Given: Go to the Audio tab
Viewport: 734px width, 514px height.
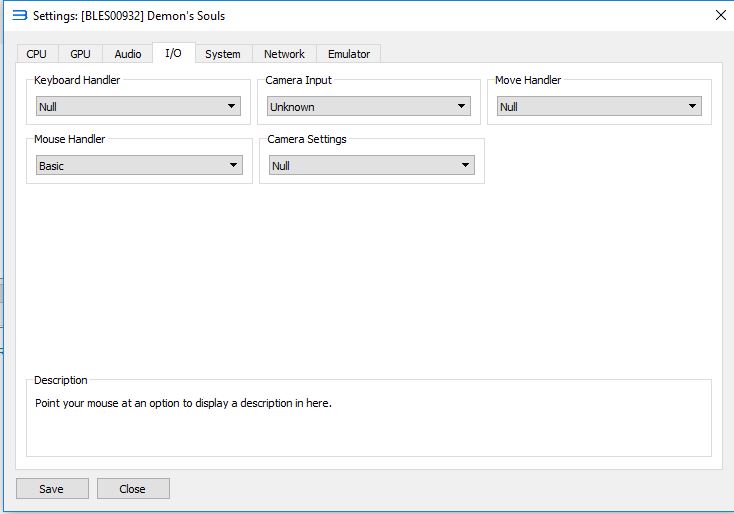Looking at the screenshot, I should [128, 54].
